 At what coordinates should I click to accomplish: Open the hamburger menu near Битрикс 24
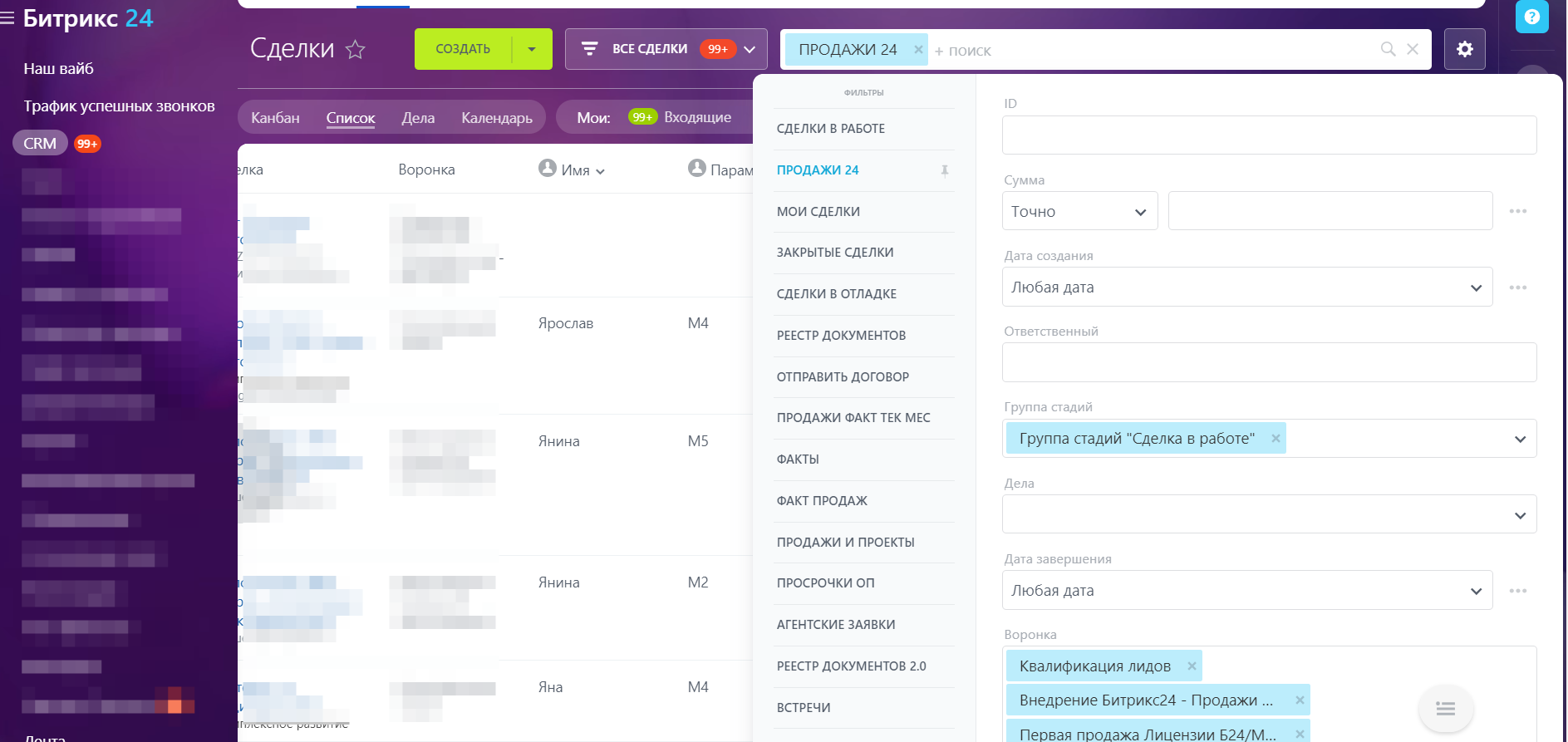(x=8, y=18)
